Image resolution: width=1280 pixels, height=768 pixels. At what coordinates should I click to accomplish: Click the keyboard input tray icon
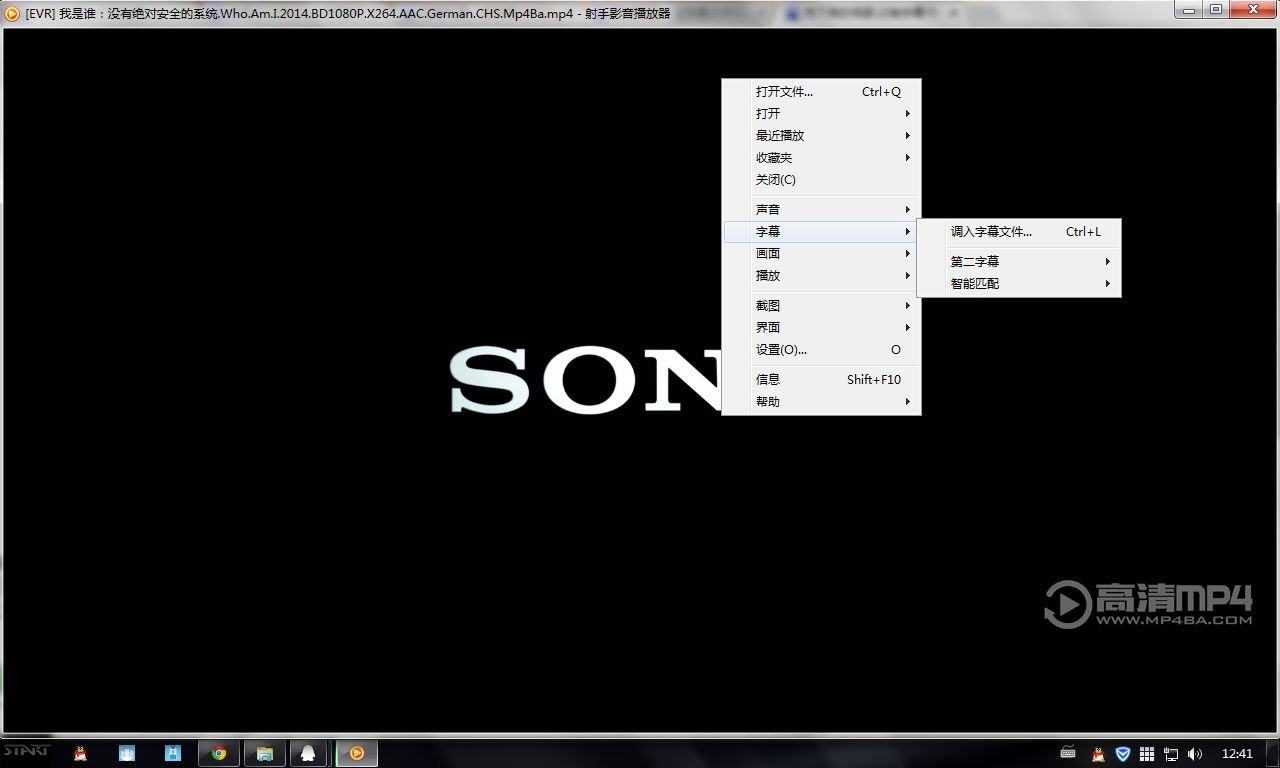(x=1068, y=752)
